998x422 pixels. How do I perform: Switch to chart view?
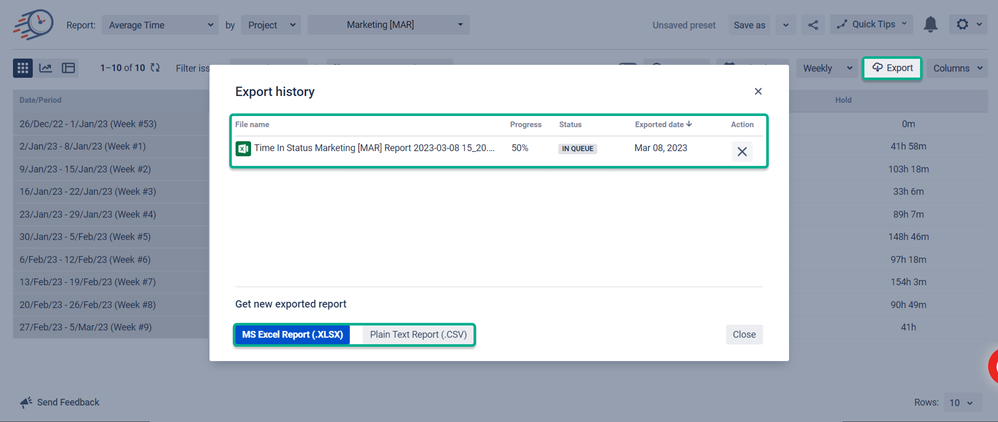click(x=45, y=68)
